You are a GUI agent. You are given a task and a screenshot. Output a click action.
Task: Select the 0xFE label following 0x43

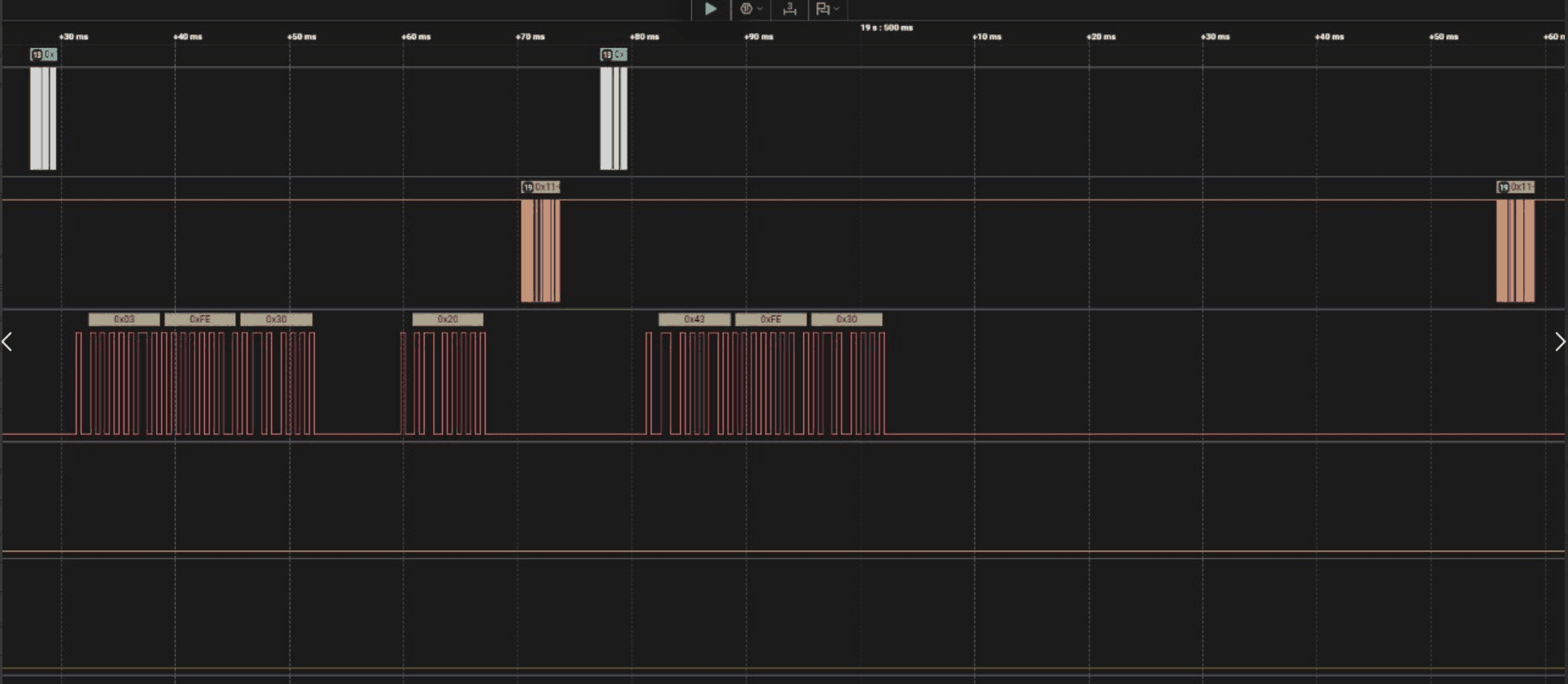click(x=771, y=320)
